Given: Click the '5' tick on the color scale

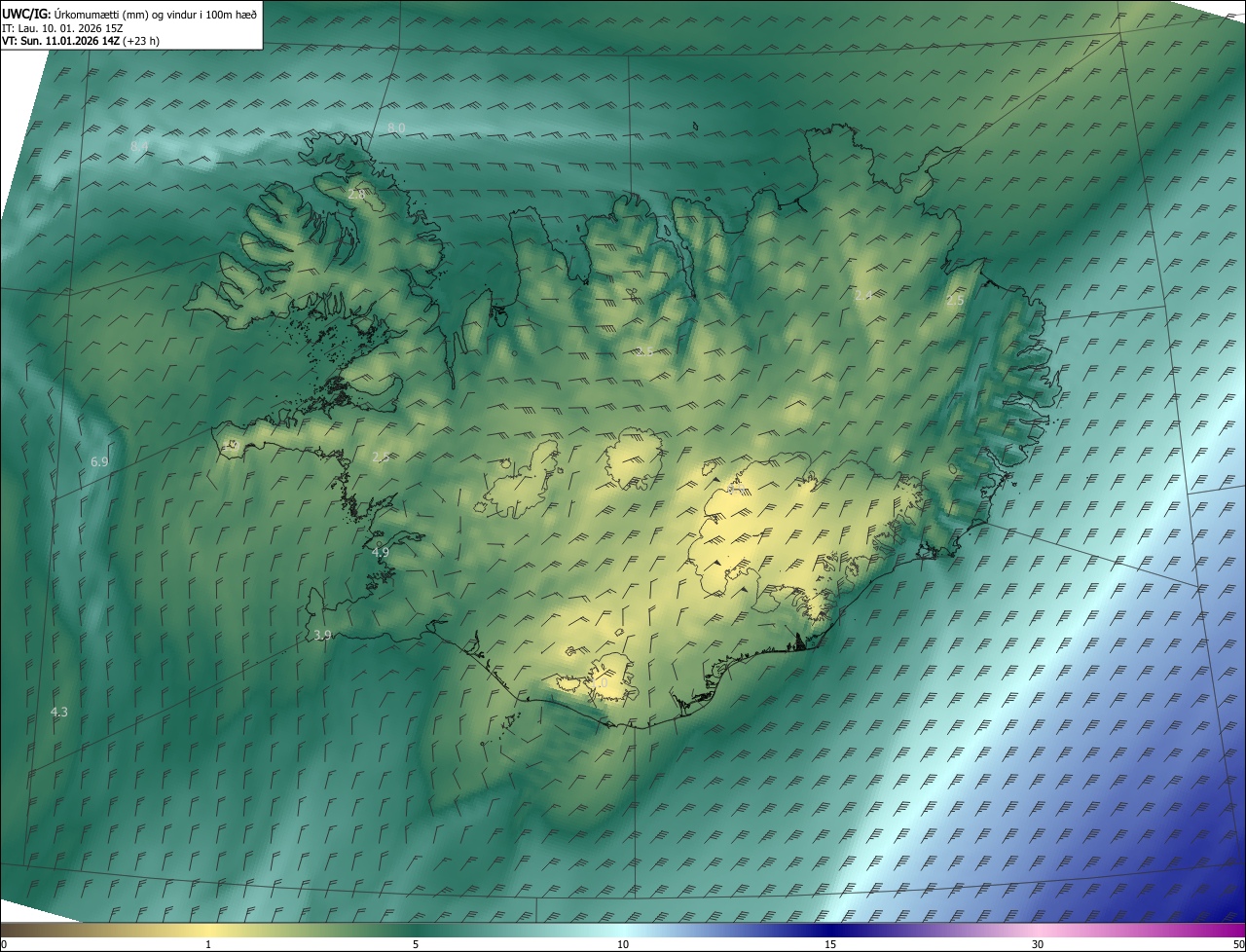Looking at the screenshot, I should coord(416,944).
